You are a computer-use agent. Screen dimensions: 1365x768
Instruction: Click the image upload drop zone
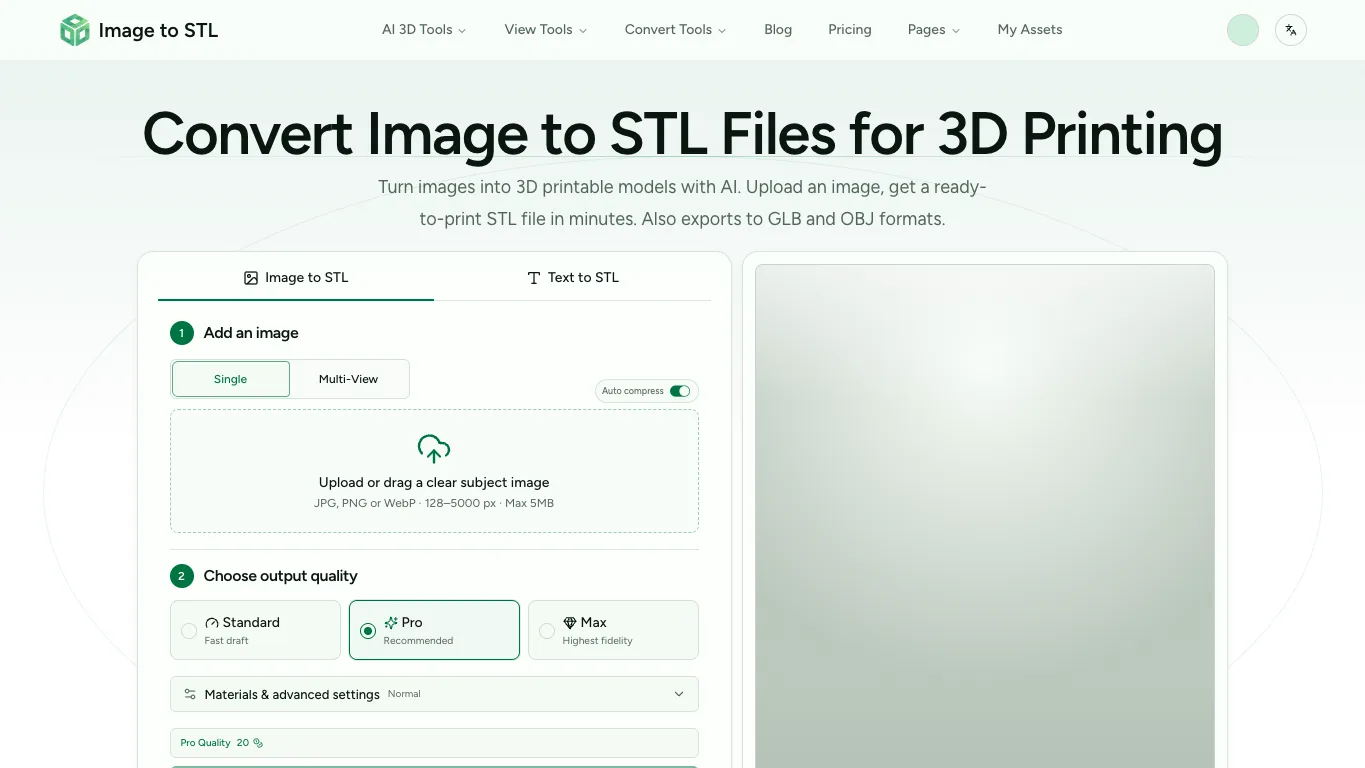(434, 471)
